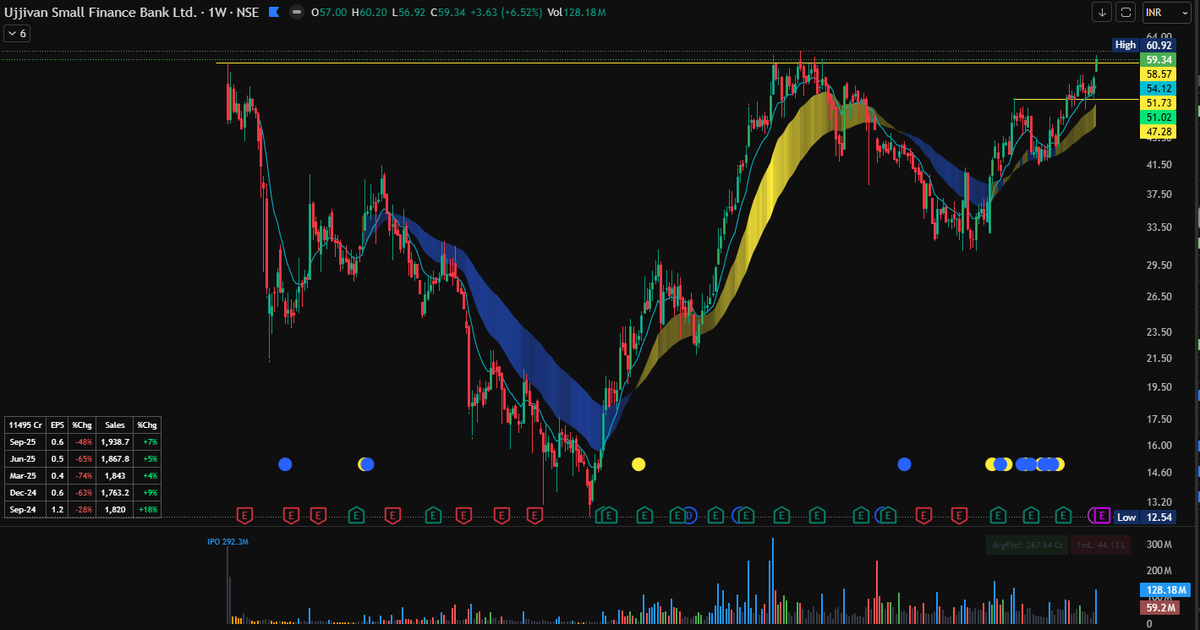The height and width of the screenshot is (630, 1200).
Task: Click the Sales column header in the table
Action: pos(114,425)
